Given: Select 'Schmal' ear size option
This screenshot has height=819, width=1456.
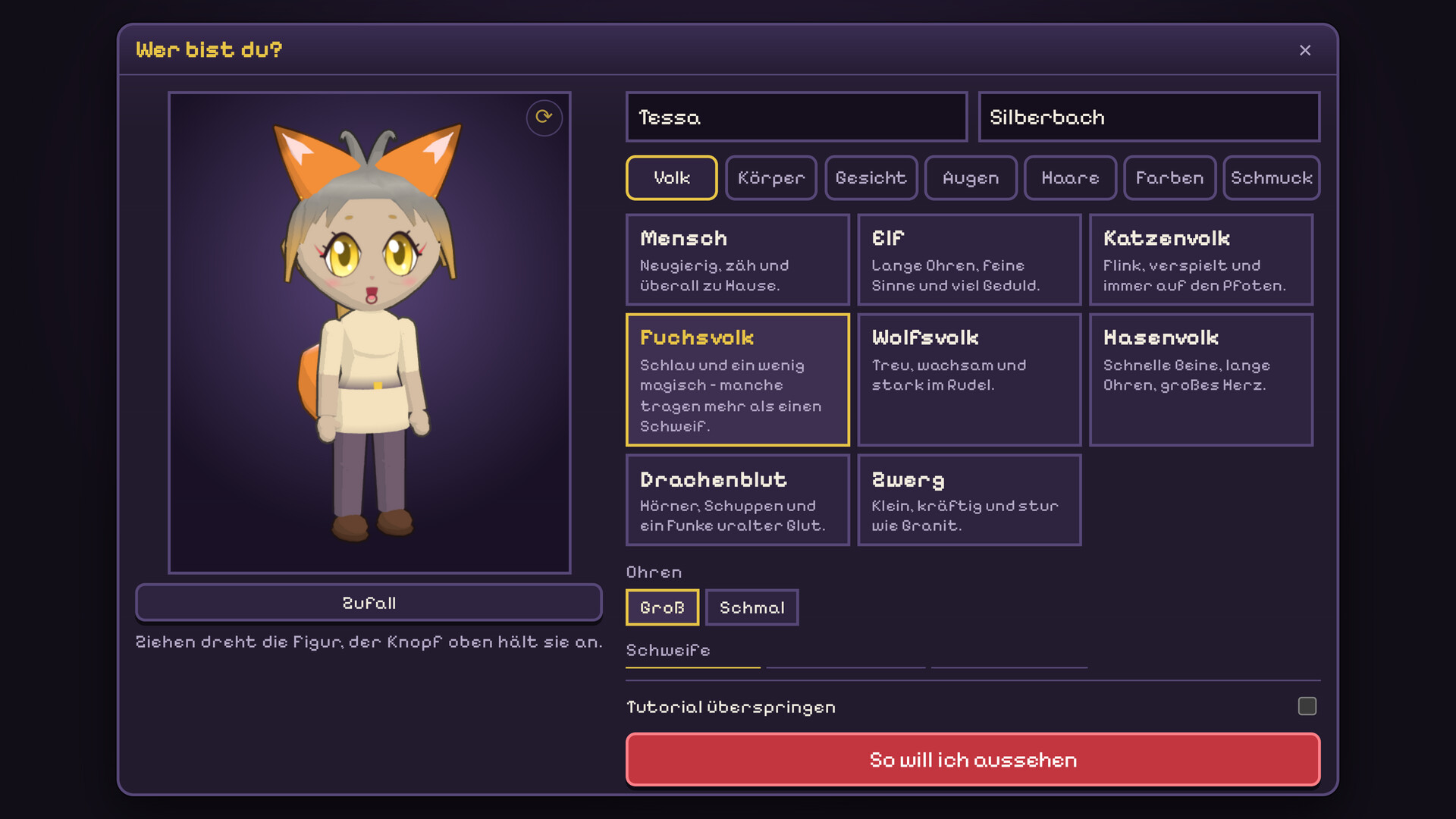Looking at the screenshot, I should pyautogui.click(x=752, y=607).
